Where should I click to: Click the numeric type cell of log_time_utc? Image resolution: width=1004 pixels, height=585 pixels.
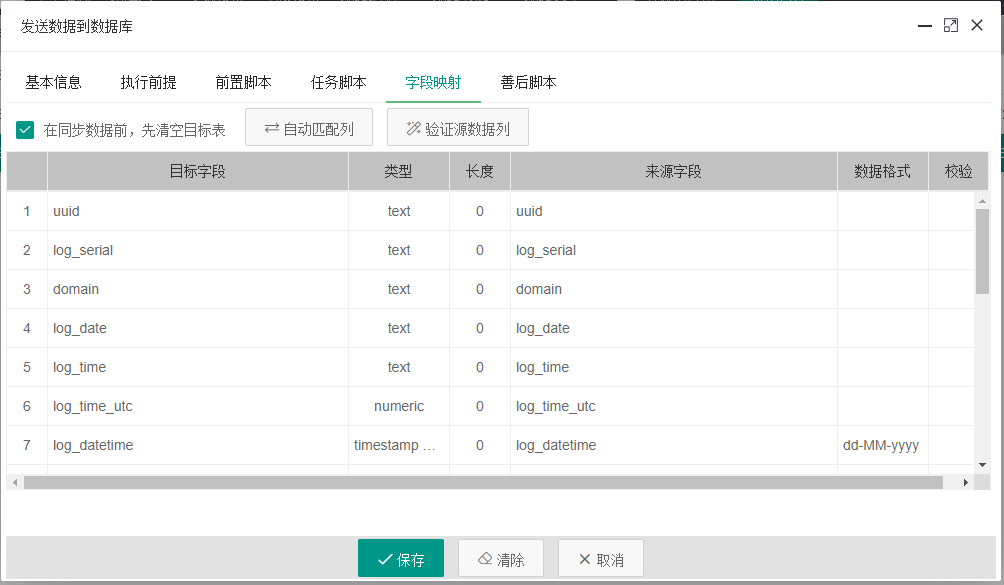[x=399, y=406]
